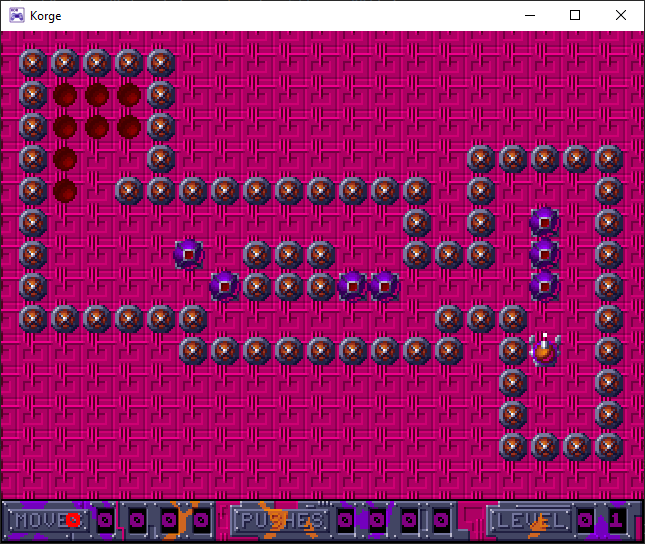Click the wall block directly left of the player

click(513, 351)
